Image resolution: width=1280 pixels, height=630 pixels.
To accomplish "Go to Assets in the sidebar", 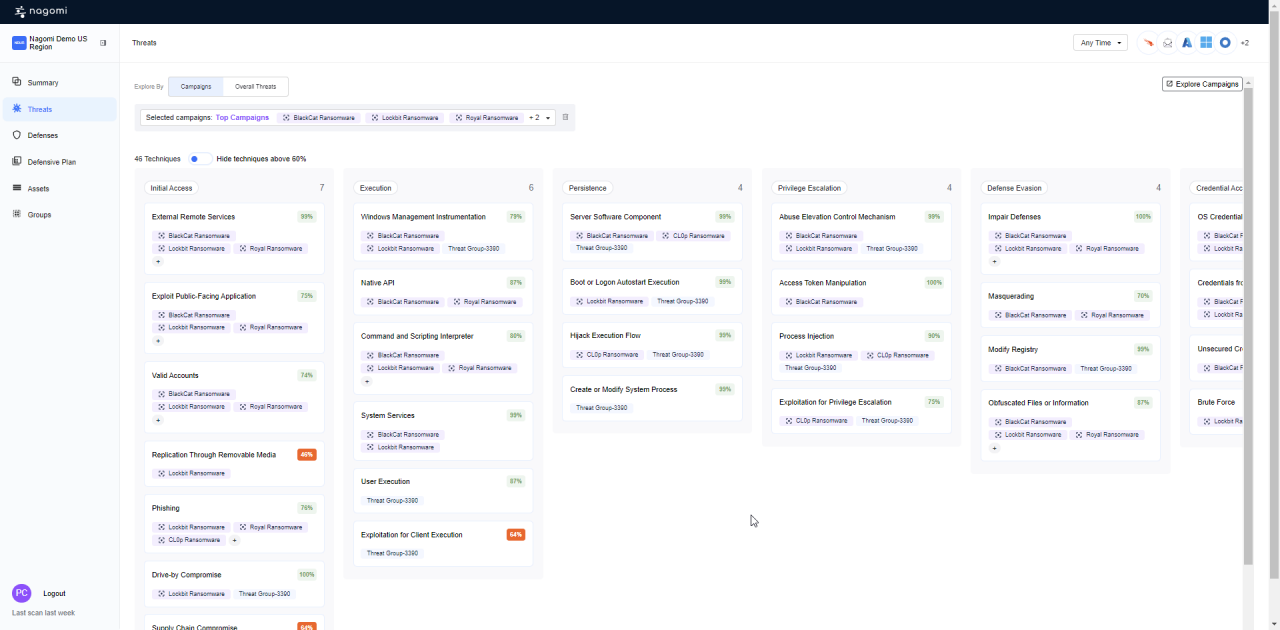I will coord(39,189).
